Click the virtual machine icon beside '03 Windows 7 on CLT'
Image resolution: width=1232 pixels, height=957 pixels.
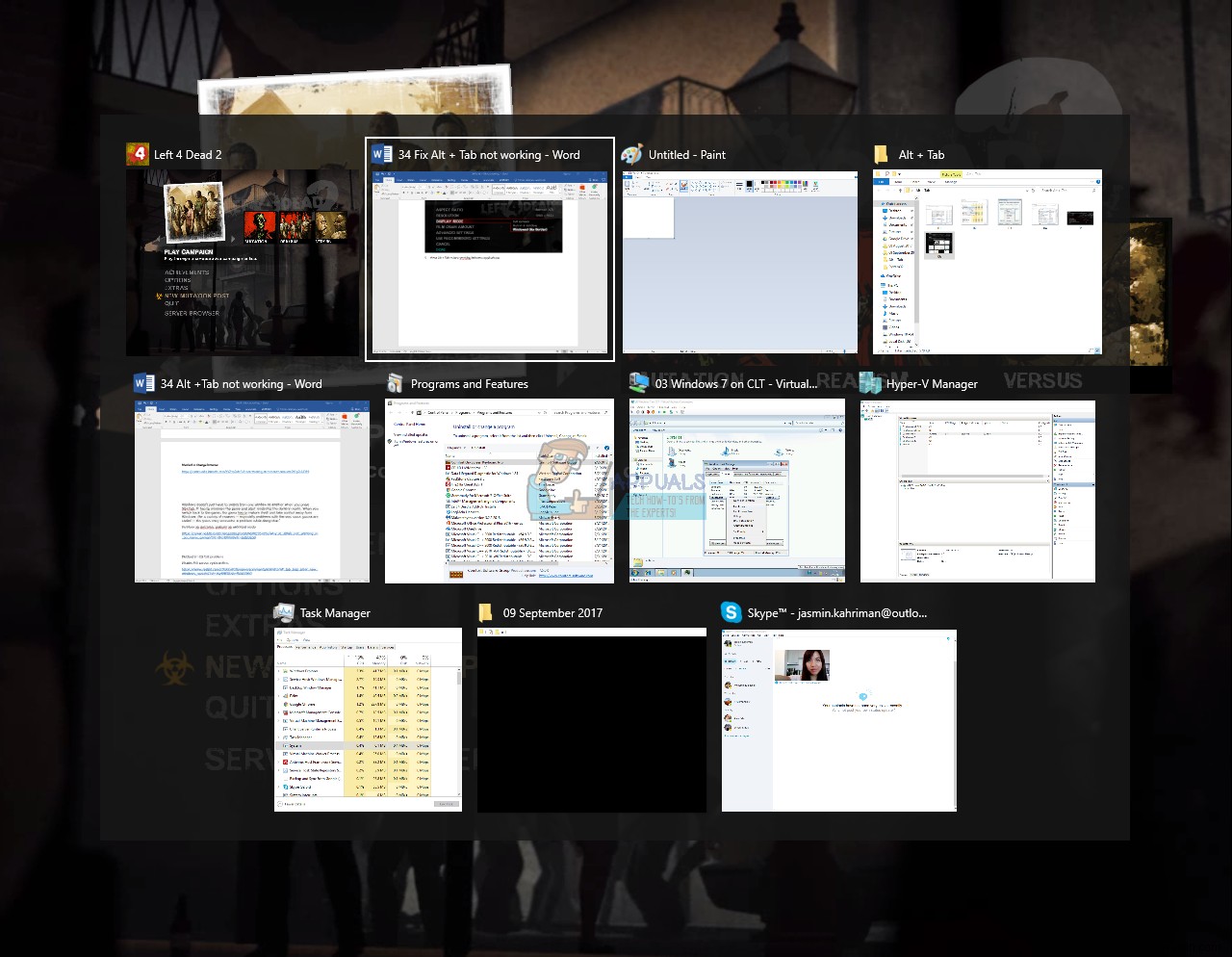[x=639, y=382]
